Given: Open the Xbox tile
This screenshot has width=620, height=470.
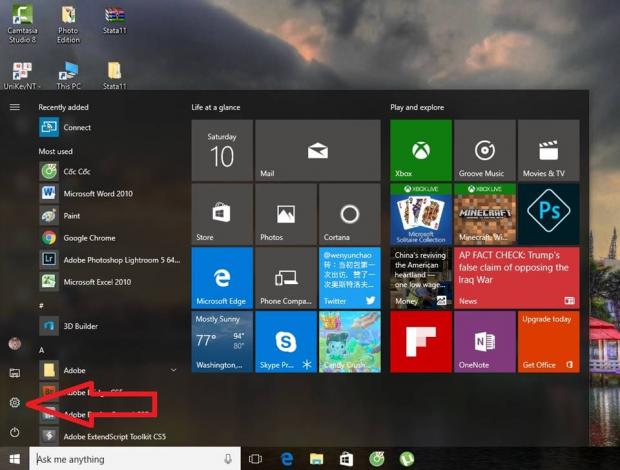Looking at the screenshot, I should pos(420,150).
